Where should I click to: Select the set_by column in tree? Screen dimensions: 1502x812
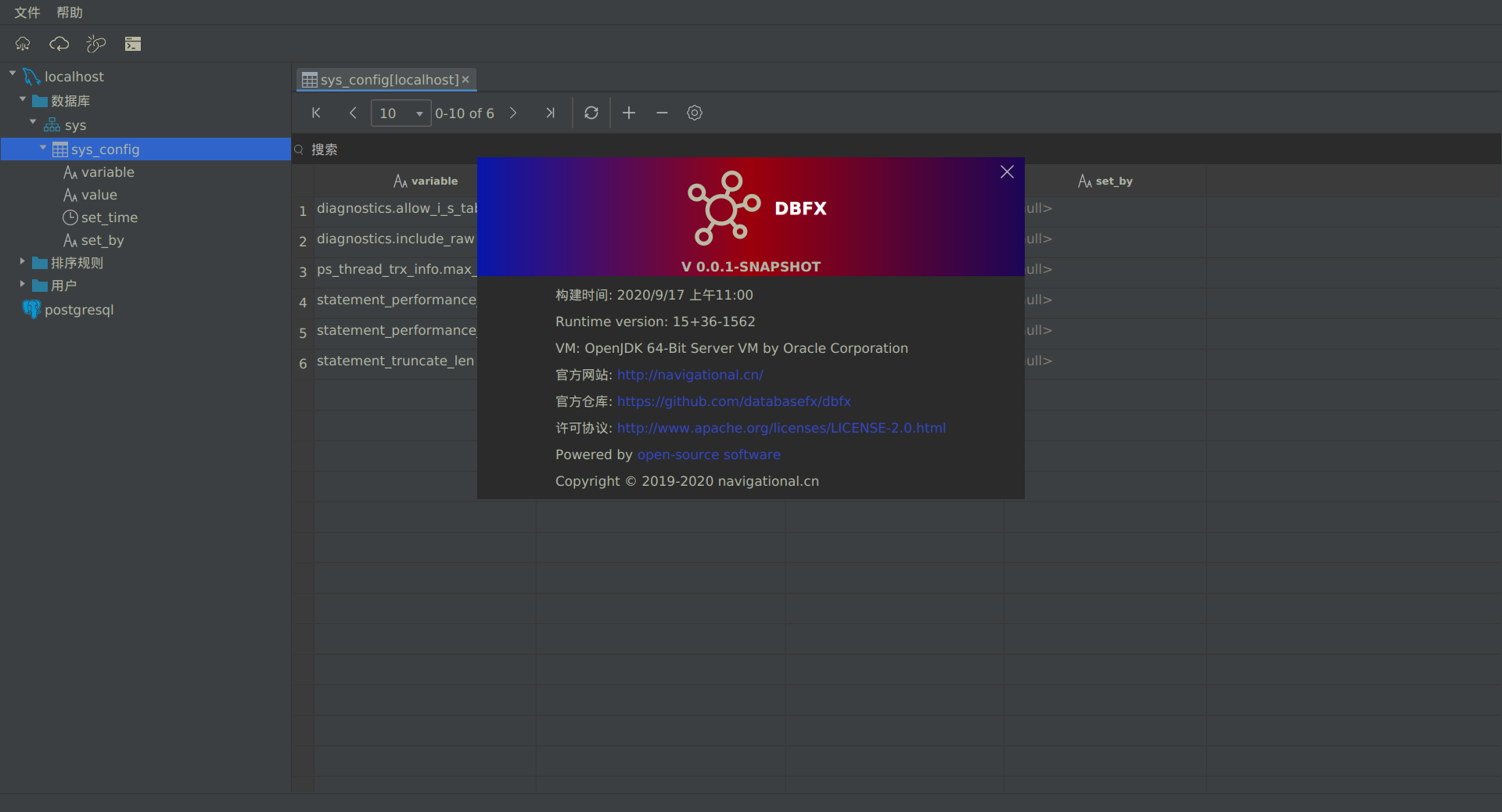pos(102,240)
